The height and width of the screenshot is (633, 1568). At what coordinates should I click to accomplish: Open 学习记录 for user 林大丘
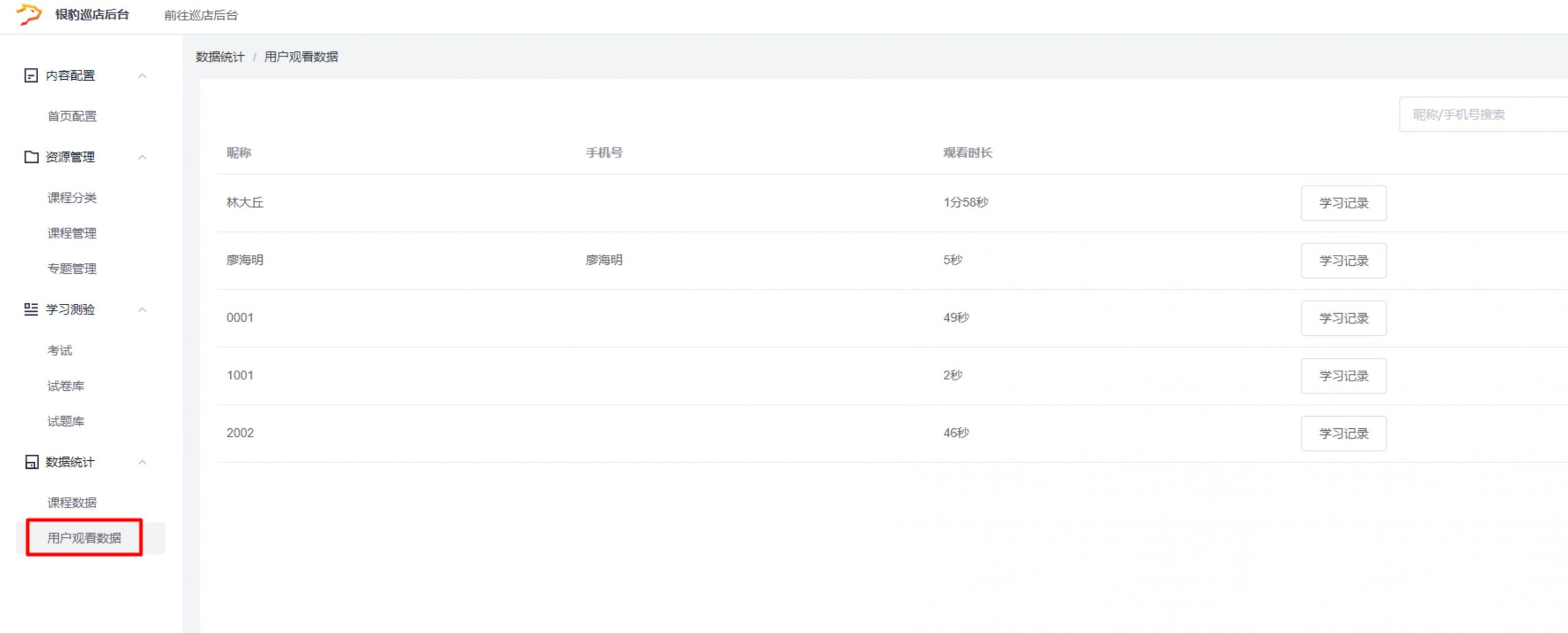1343,203
